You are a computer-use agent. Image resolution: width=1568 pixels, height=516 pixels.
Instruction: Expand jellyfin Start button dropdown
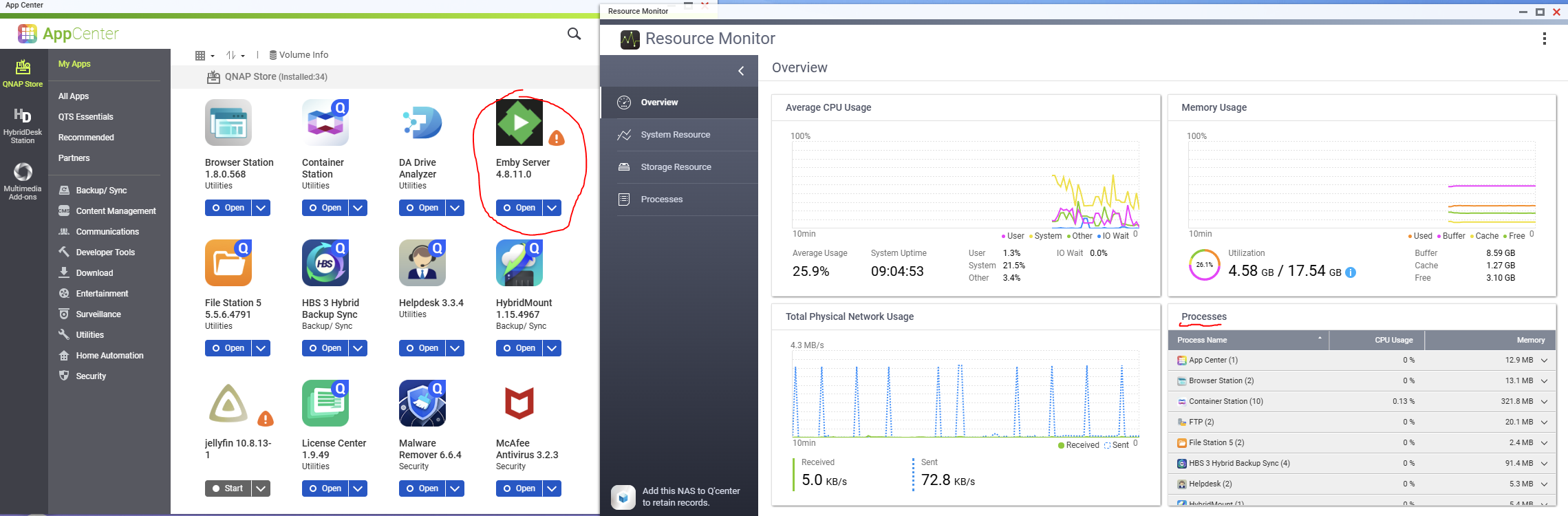(261, 488)
